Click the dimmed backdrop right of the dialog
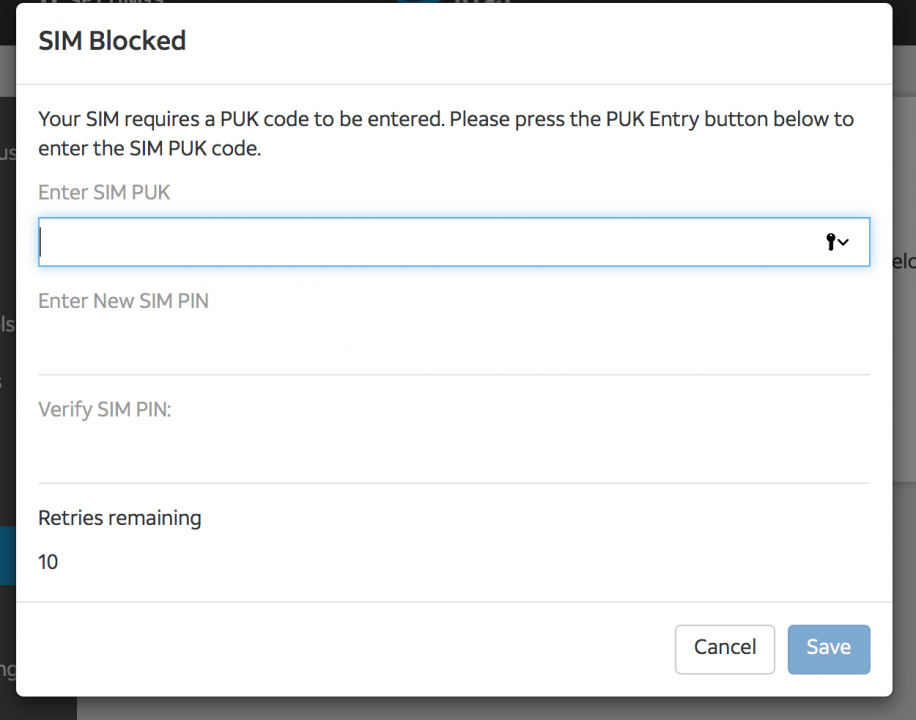This screenshot has height=720, width=916. pyautogui.click(x=904, y=400)
